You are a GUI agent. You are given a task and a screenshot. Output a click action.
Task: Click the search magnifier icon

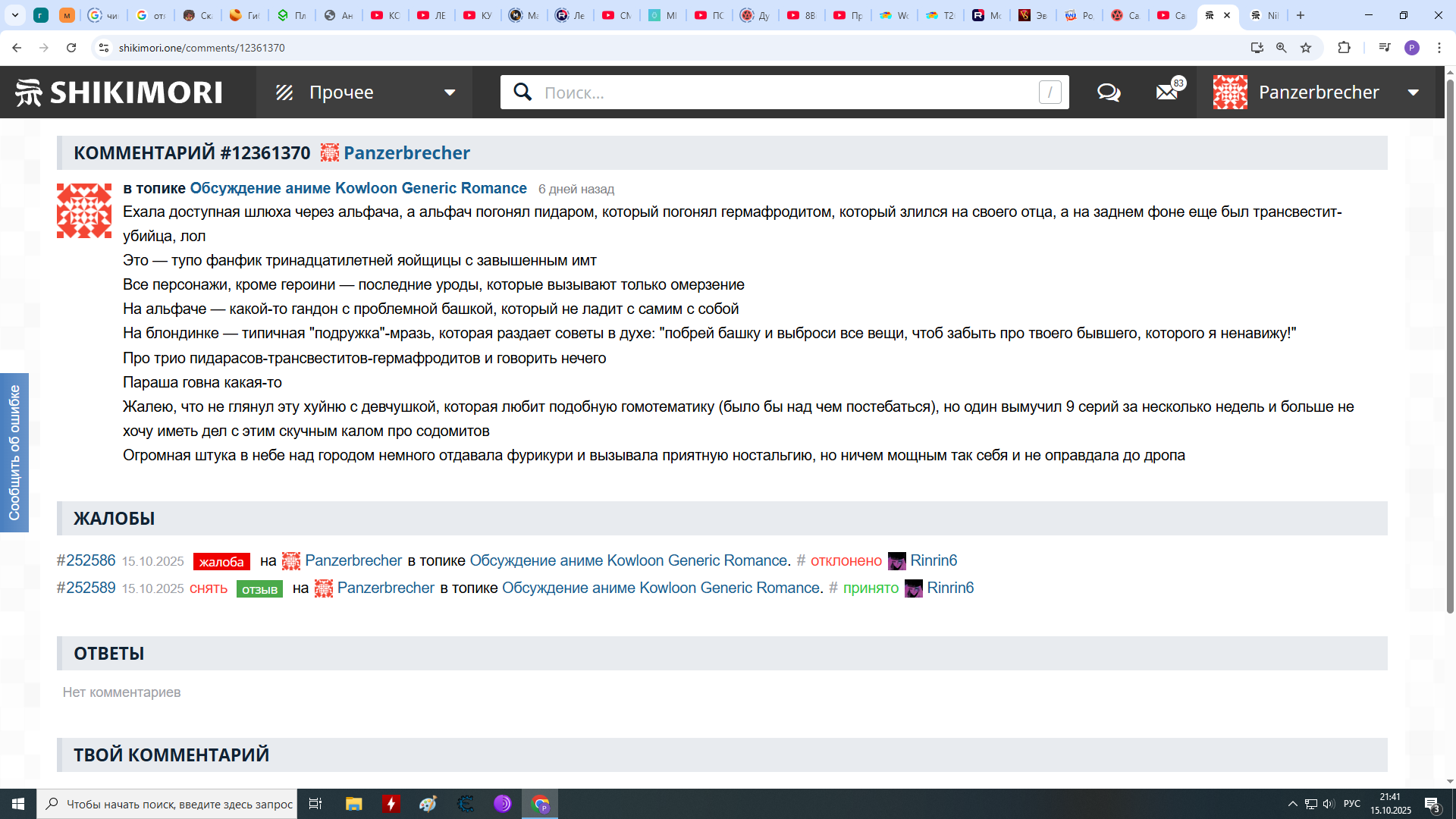tap(522, 93)
